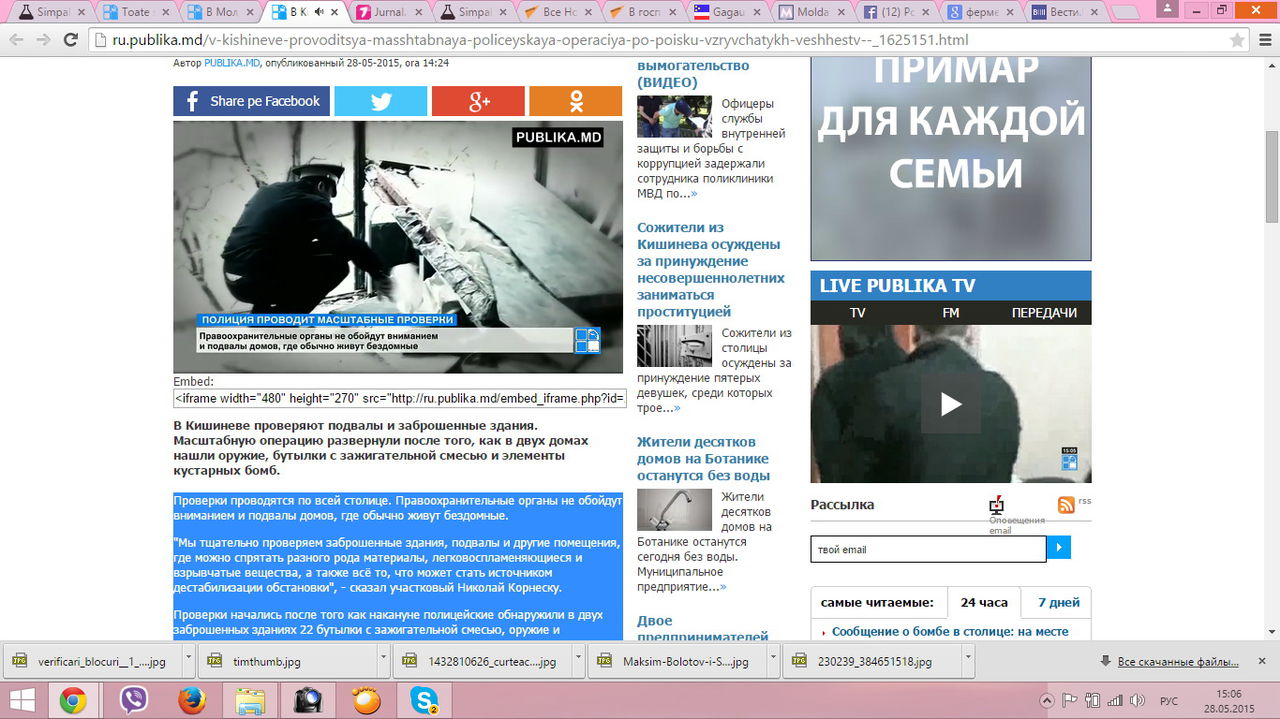Open Chrome from the taskbar
The height and width of the screenshot is (719, 1280).
pyautogui.click(x=73, y=701)
